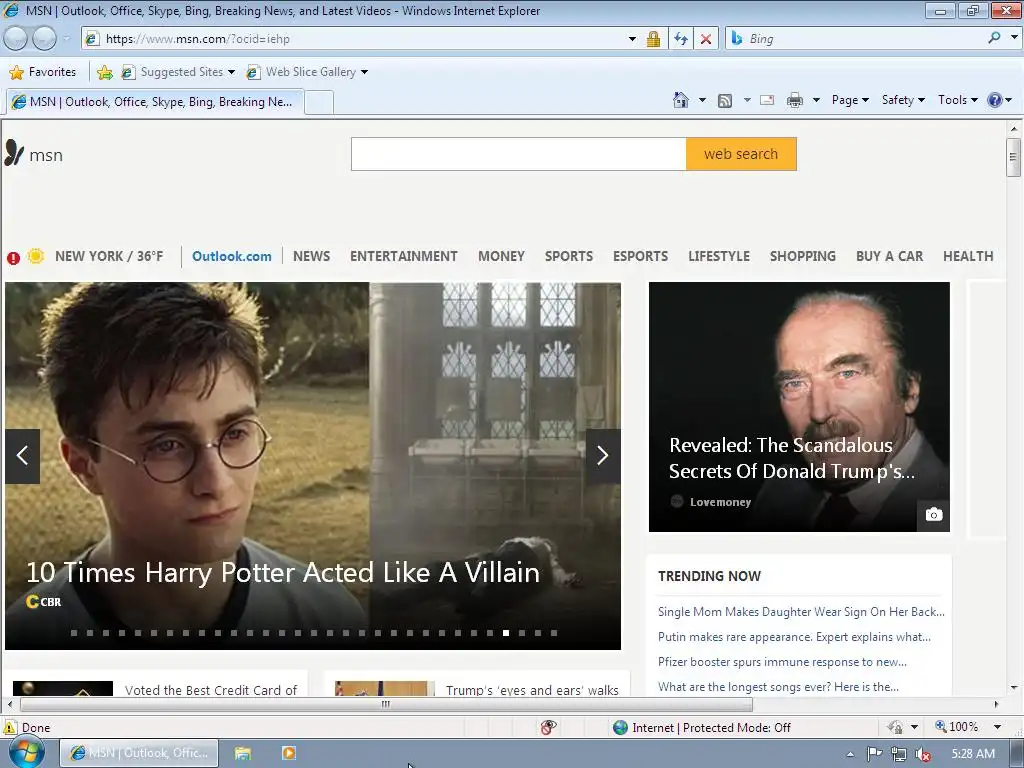This screenshot has height=768, width=1024.
Task: Click the red Stop loading icon
Action: tap(706, 39)
